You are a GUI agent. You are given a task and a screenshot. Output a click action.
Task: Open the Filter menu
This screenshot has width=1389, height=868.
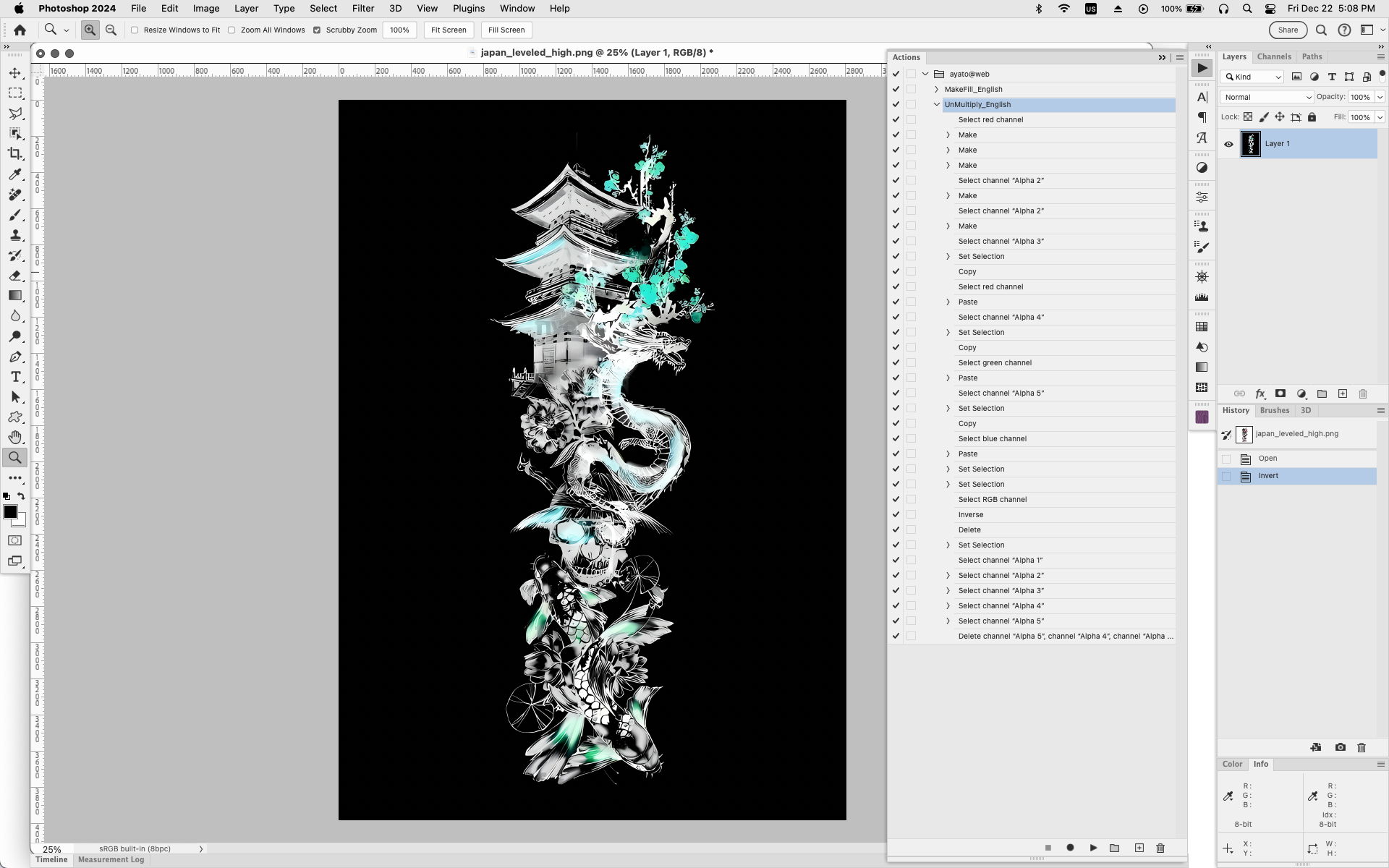363,8
